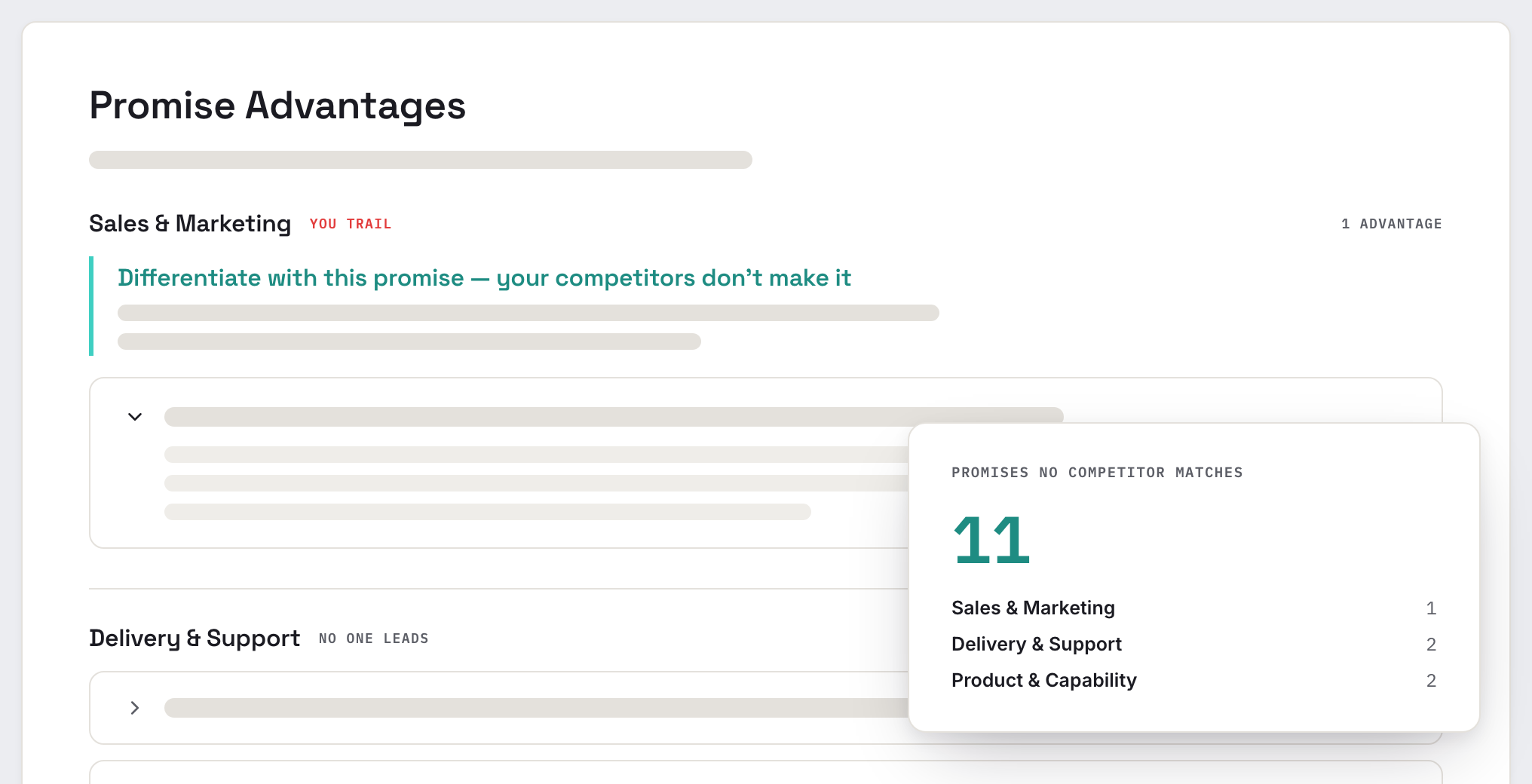Collapse the expanded Sales & Marketing promise card
Viewport: 1532px width, 784px height.
135,417
